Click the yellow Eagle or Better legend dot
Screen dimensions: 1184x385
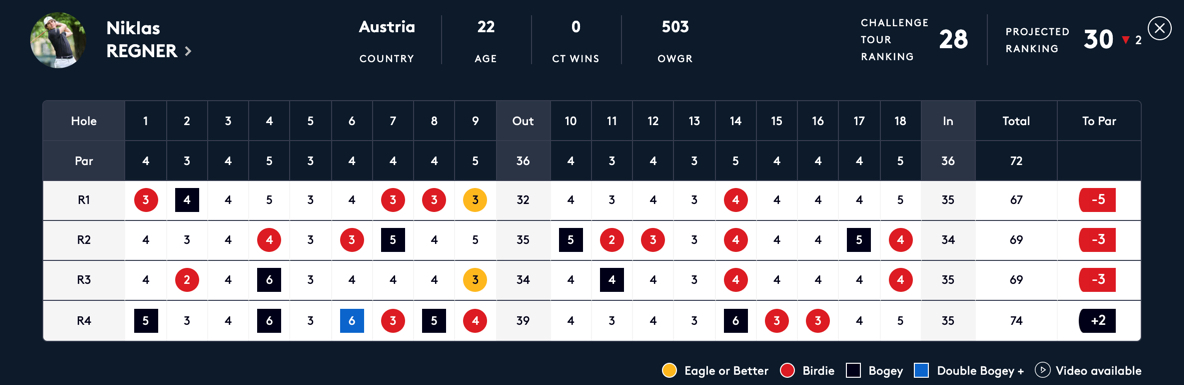click(668, 371)
